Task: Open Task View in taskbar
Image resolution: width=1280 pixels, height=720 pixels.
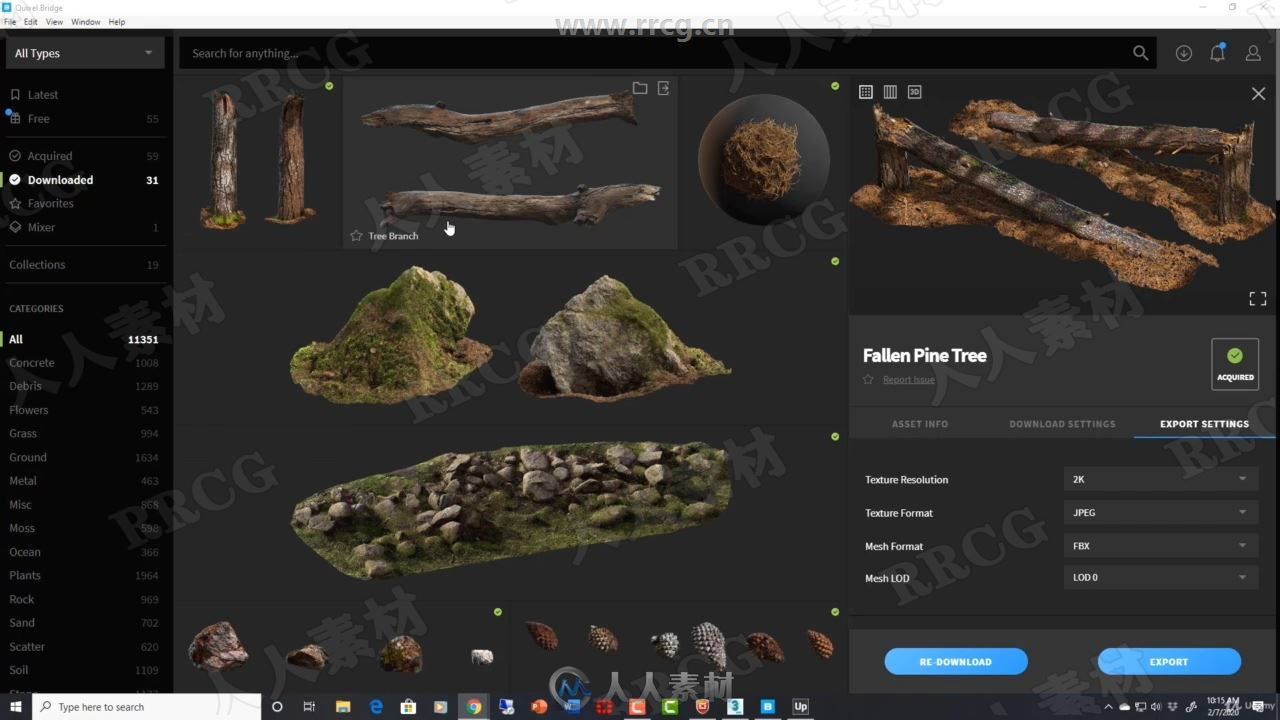Action: [x=309, y=706]
